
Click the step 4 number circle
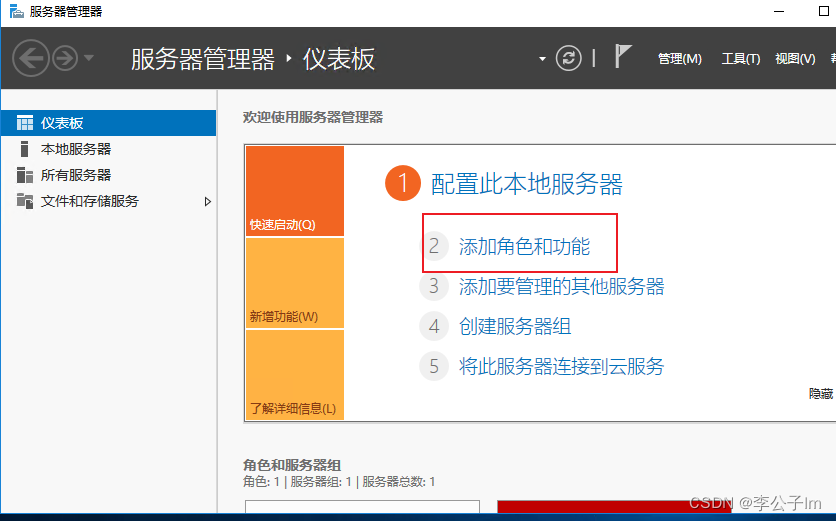[x=434, y=326]
